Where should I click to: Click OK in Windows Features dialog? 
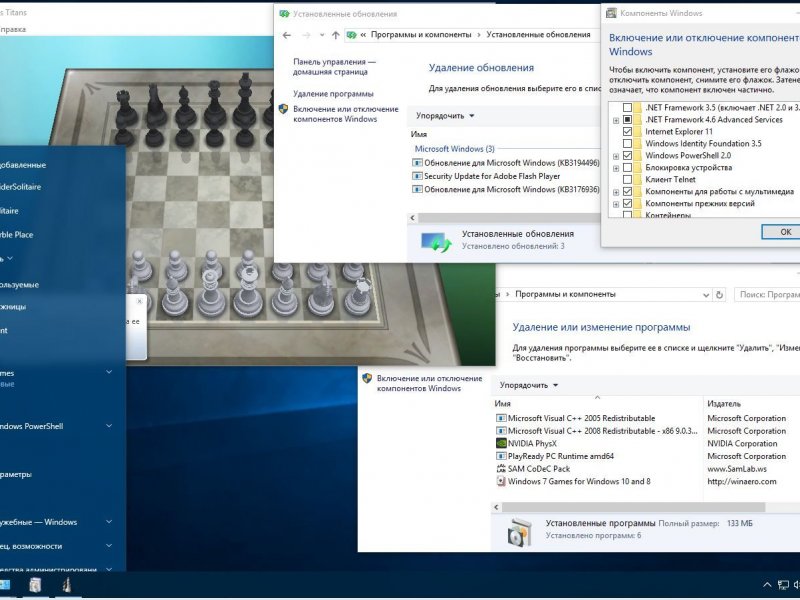[785, 232]
